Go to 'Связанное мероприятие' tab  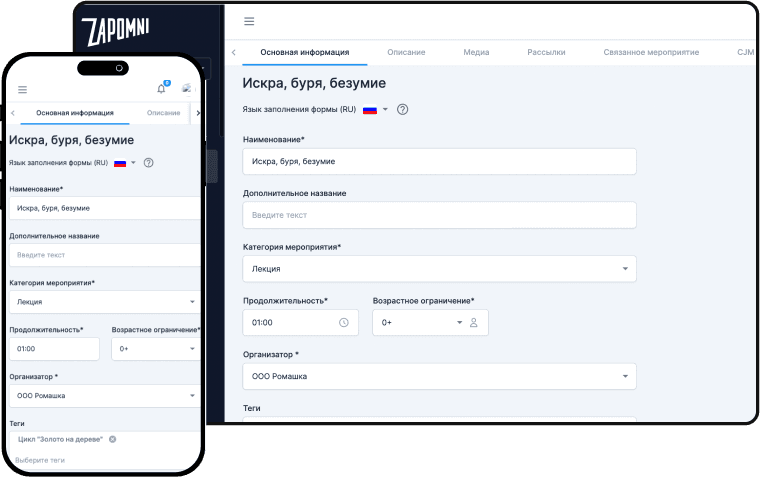click(x=651, y=52)
